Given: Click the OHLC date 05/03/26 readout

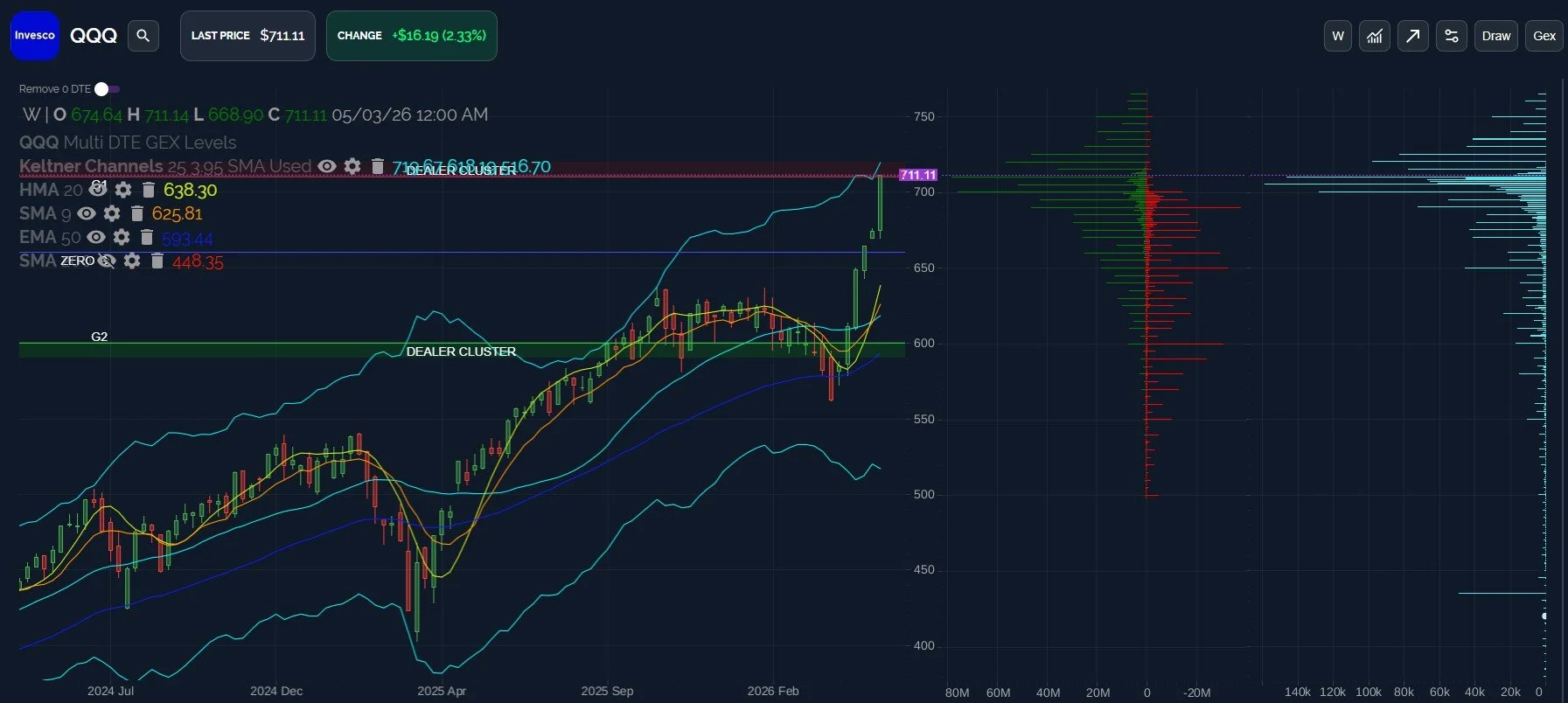Looking at the screenshot, I should (410, 115).
